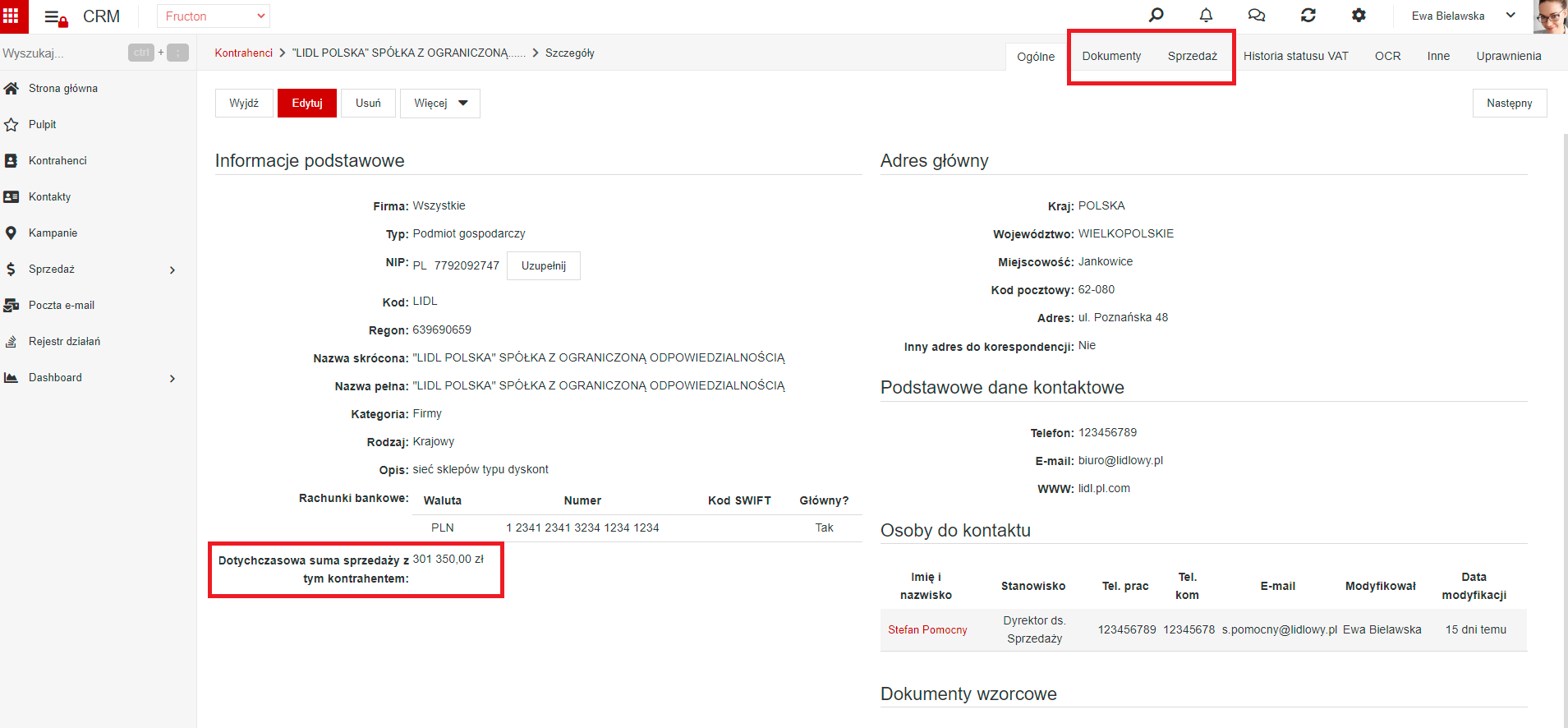Screen dimensions: 1568x728
Task: Click the refresh sync icon
Action: [x=1308, y=16]
